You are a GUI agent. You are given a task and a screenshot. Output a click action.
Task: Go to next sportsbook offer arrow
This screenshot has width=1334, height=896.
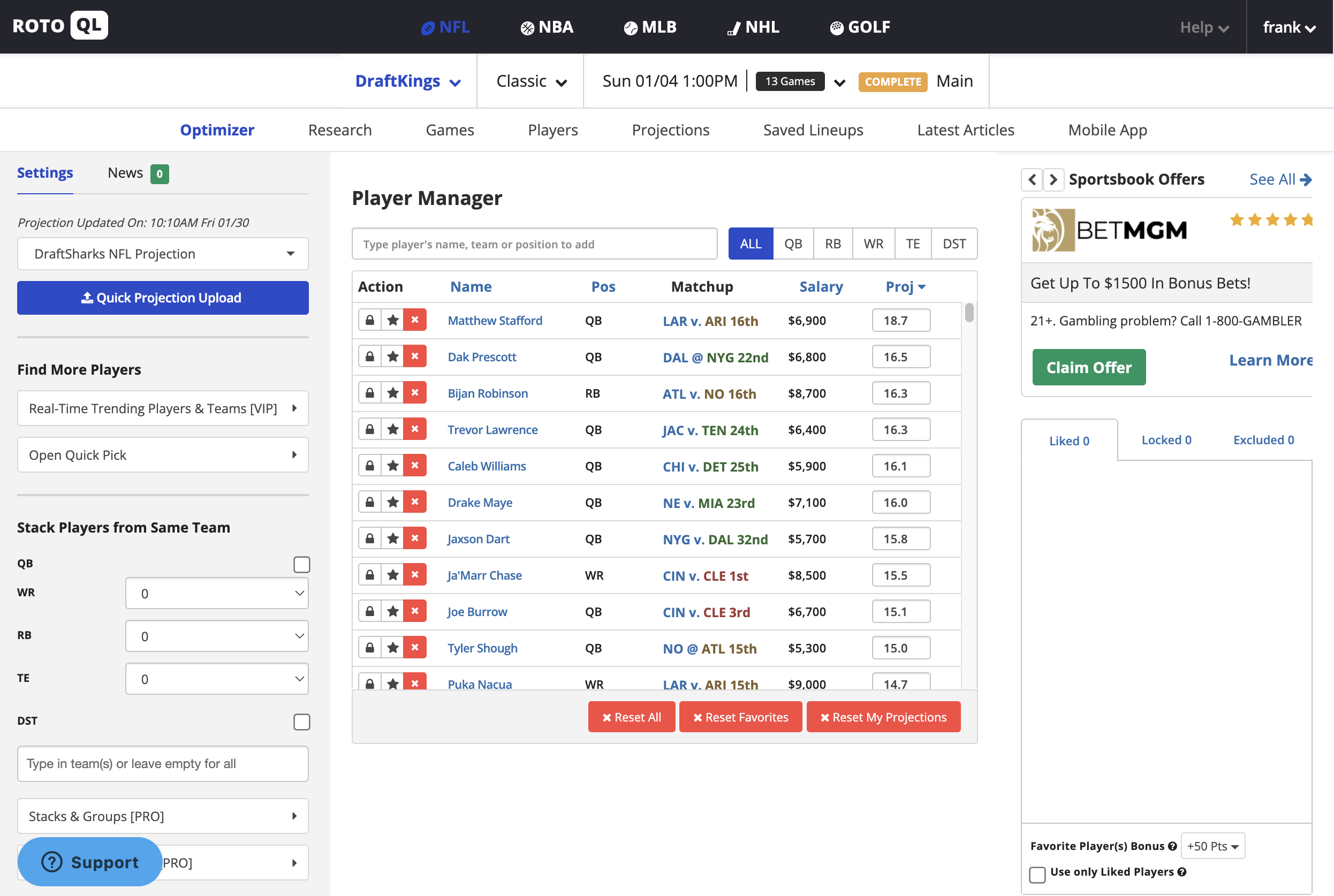[x=1053, y=179]
